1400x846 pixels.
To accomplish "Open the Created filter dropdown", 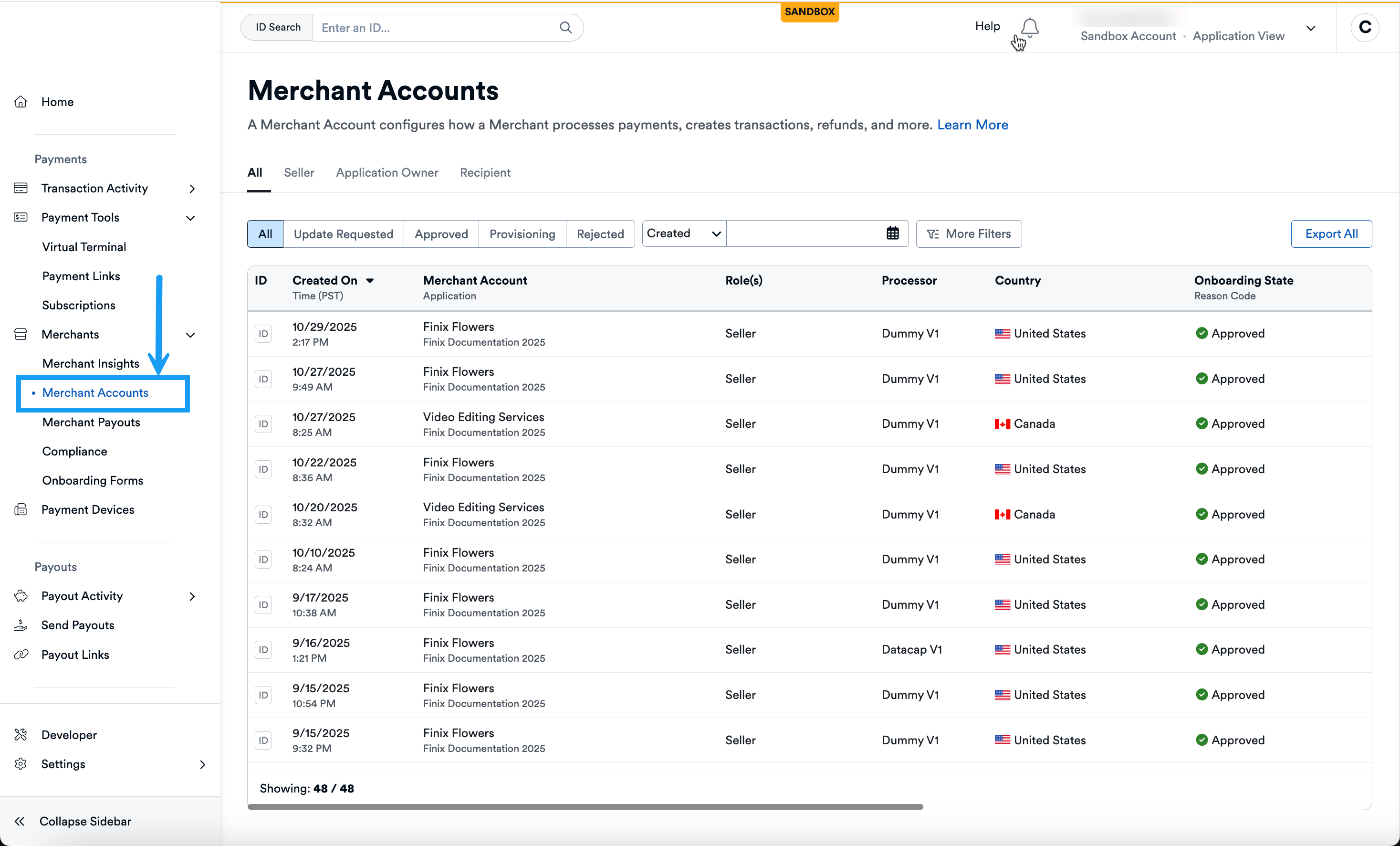I will click(682, 233).
